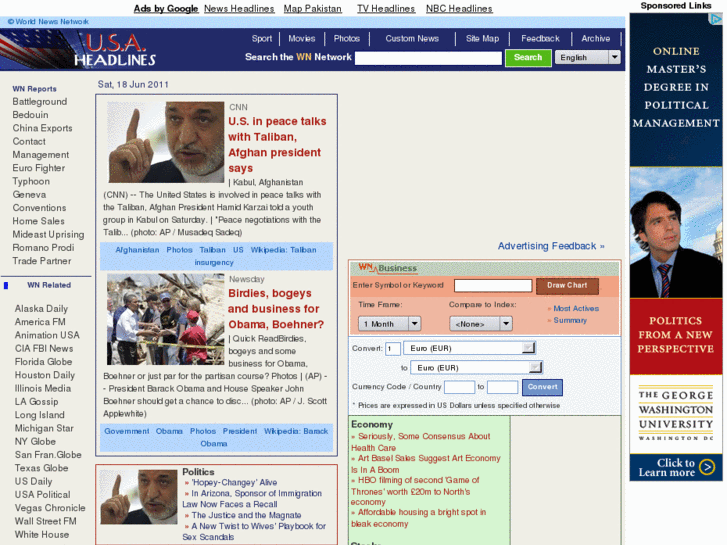
Task: Click the green Search button
Action: (528, 58)
